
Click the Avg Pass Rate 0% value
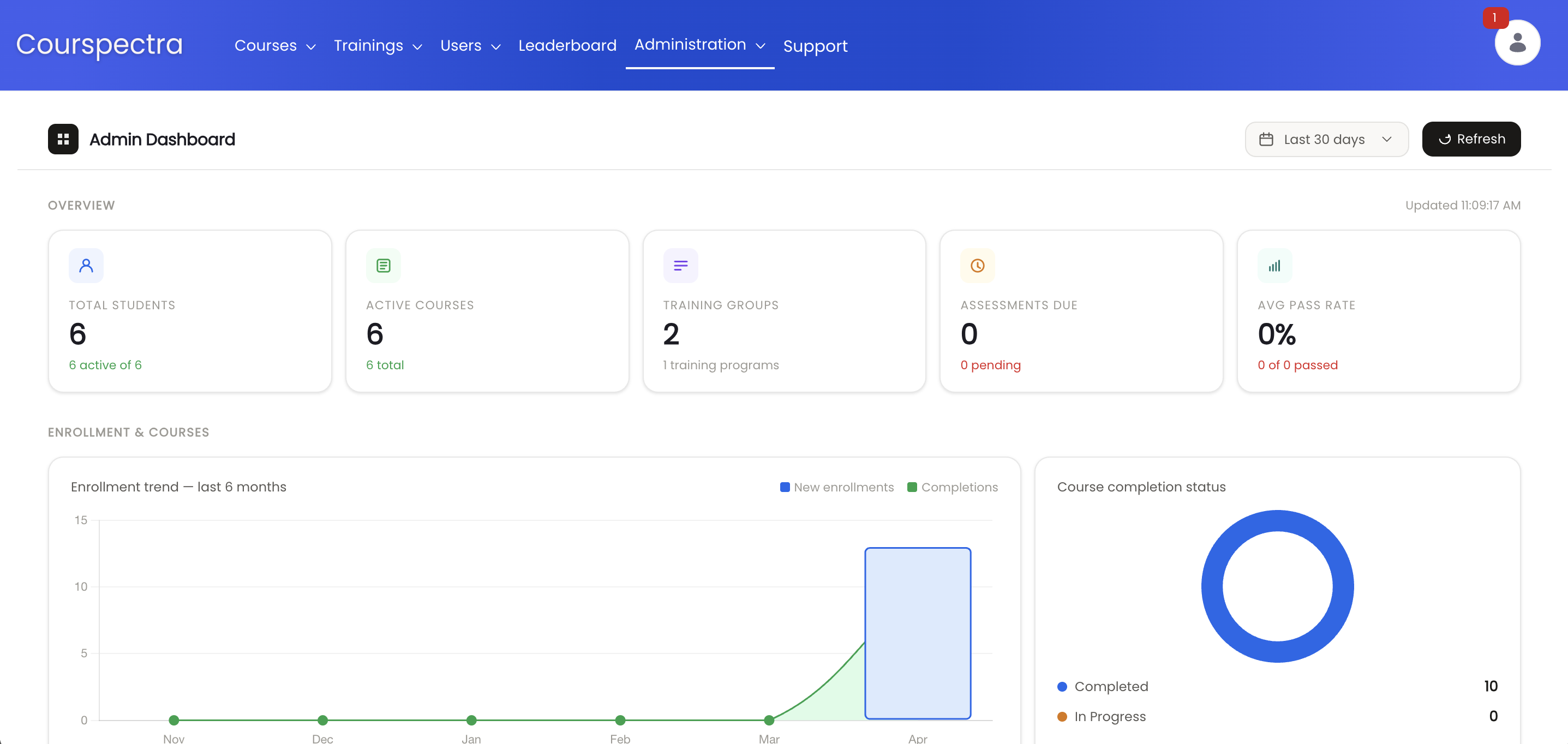(x=1277, y=334)
